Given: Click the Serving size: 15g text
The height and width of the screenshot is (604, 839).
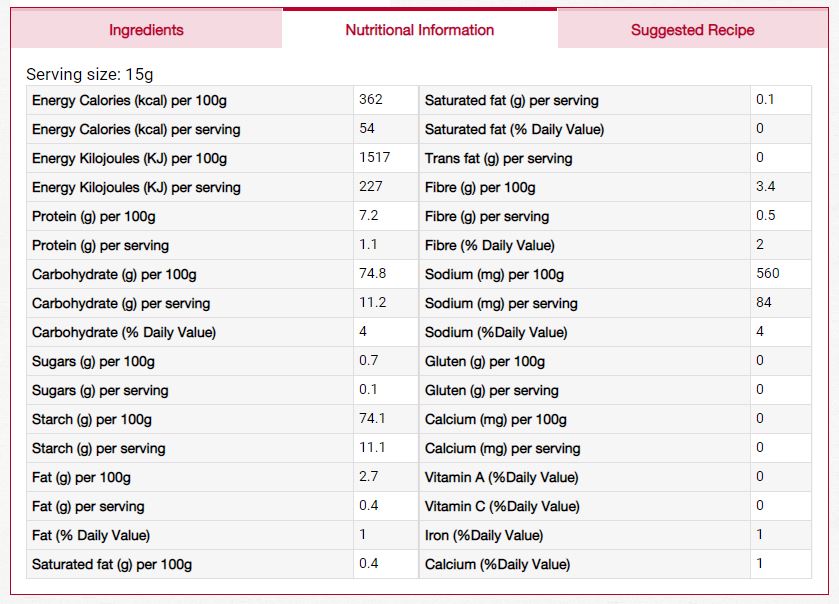Looking at the screenshot, I should click(89, 74).
